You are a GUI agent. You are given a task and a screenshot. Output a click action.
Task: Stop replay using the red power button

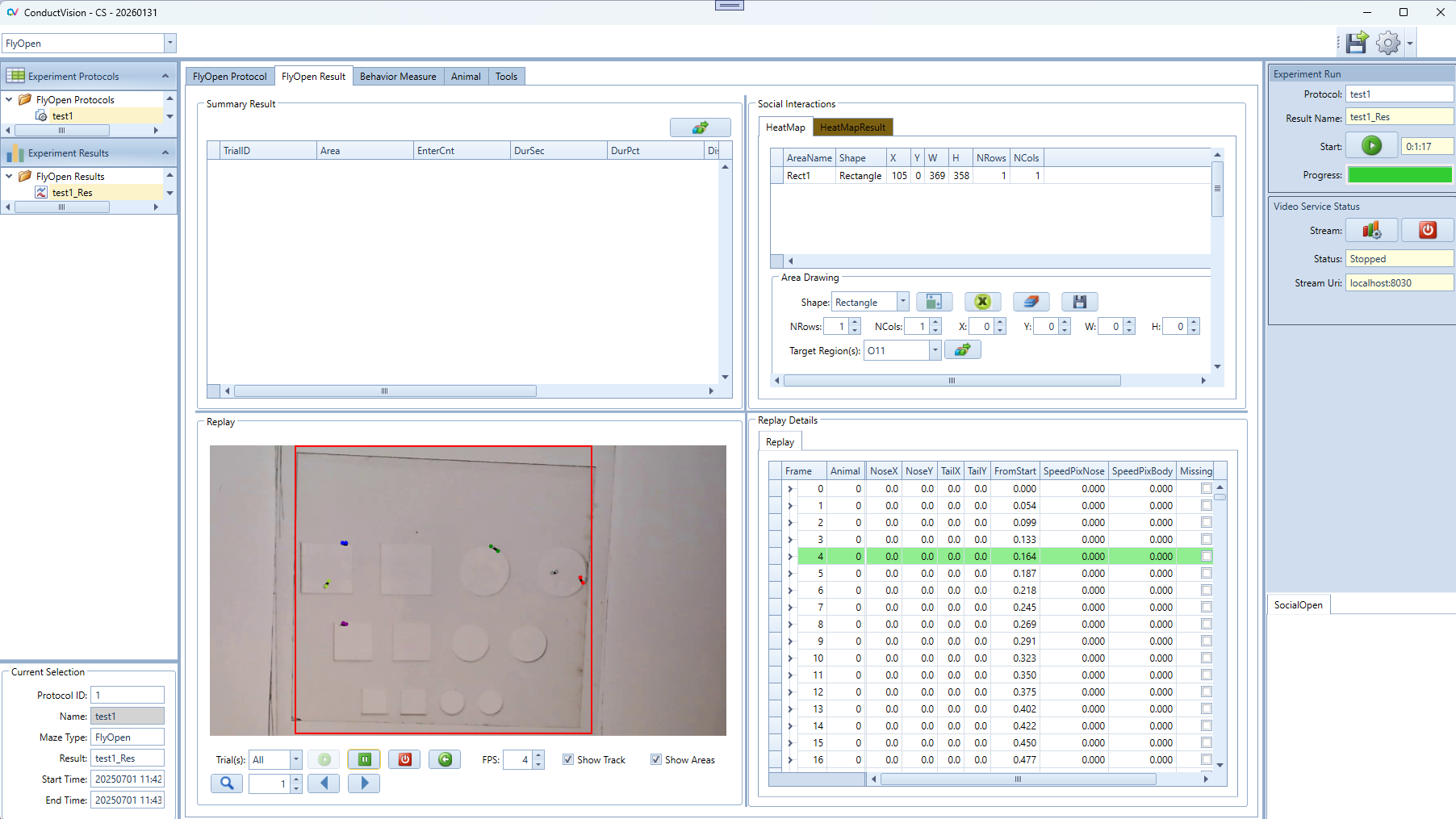(404, 759)
